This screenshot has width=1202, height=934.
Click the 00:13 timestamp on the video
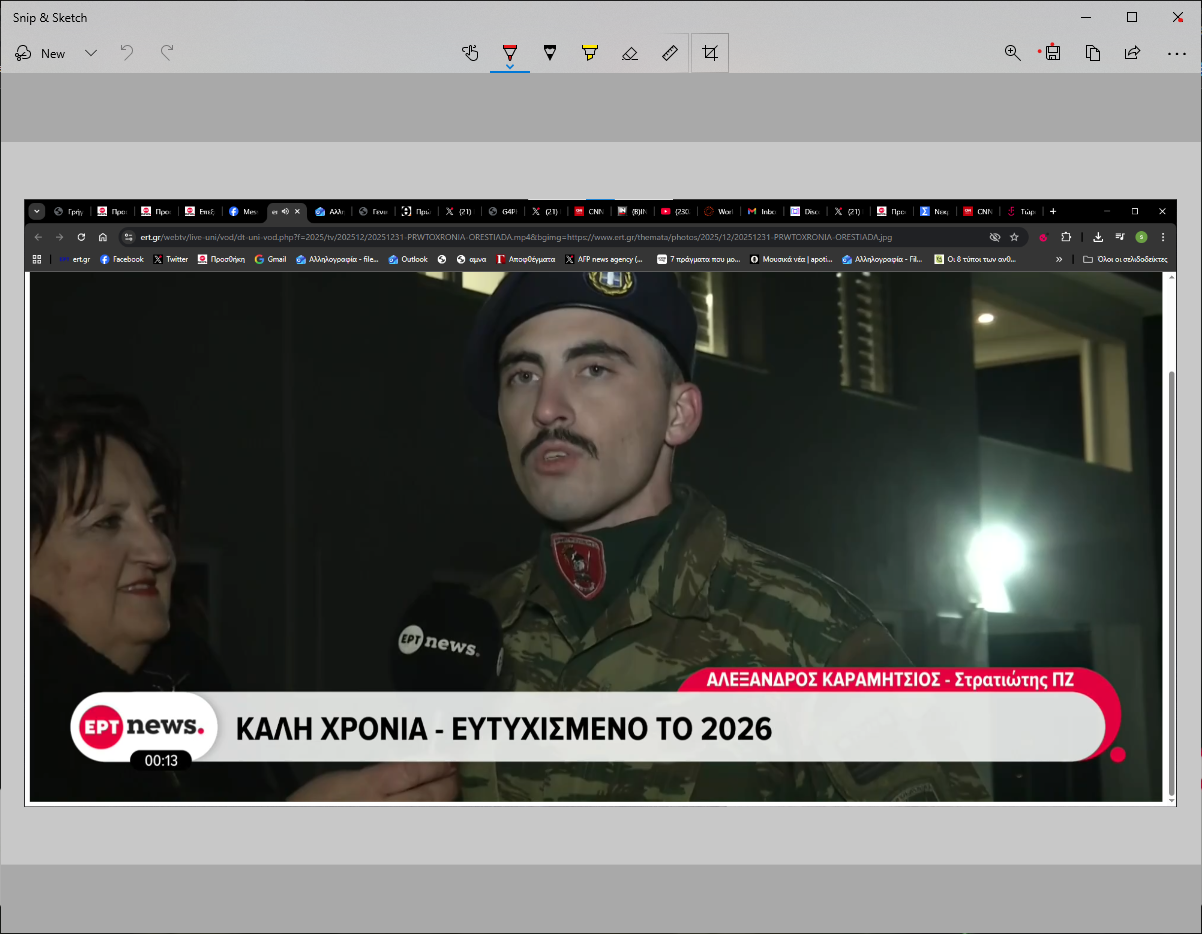tap(161, 761)
